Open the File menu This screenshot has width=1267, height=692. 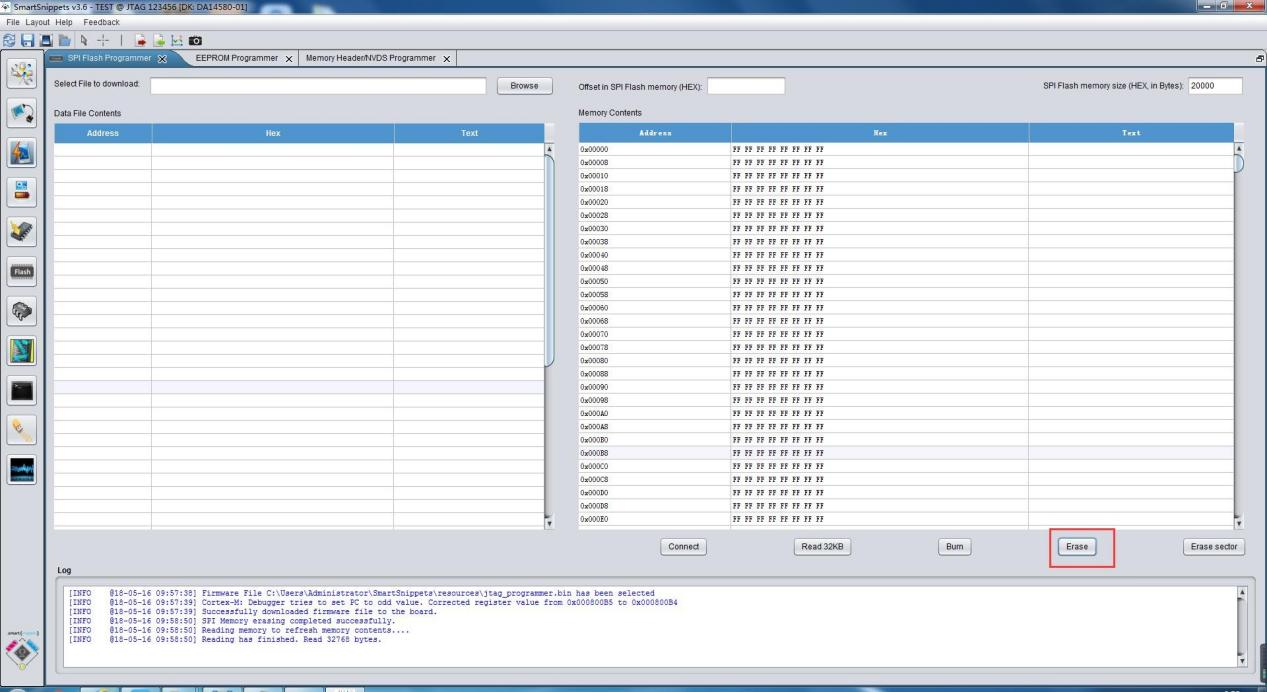13,22
